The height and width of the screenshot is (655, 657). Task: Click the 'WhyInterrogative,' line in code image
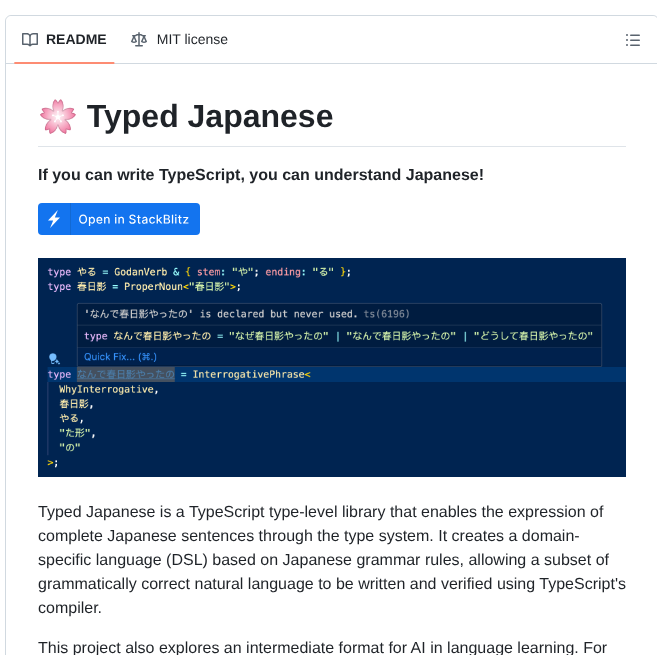[109, 389]
